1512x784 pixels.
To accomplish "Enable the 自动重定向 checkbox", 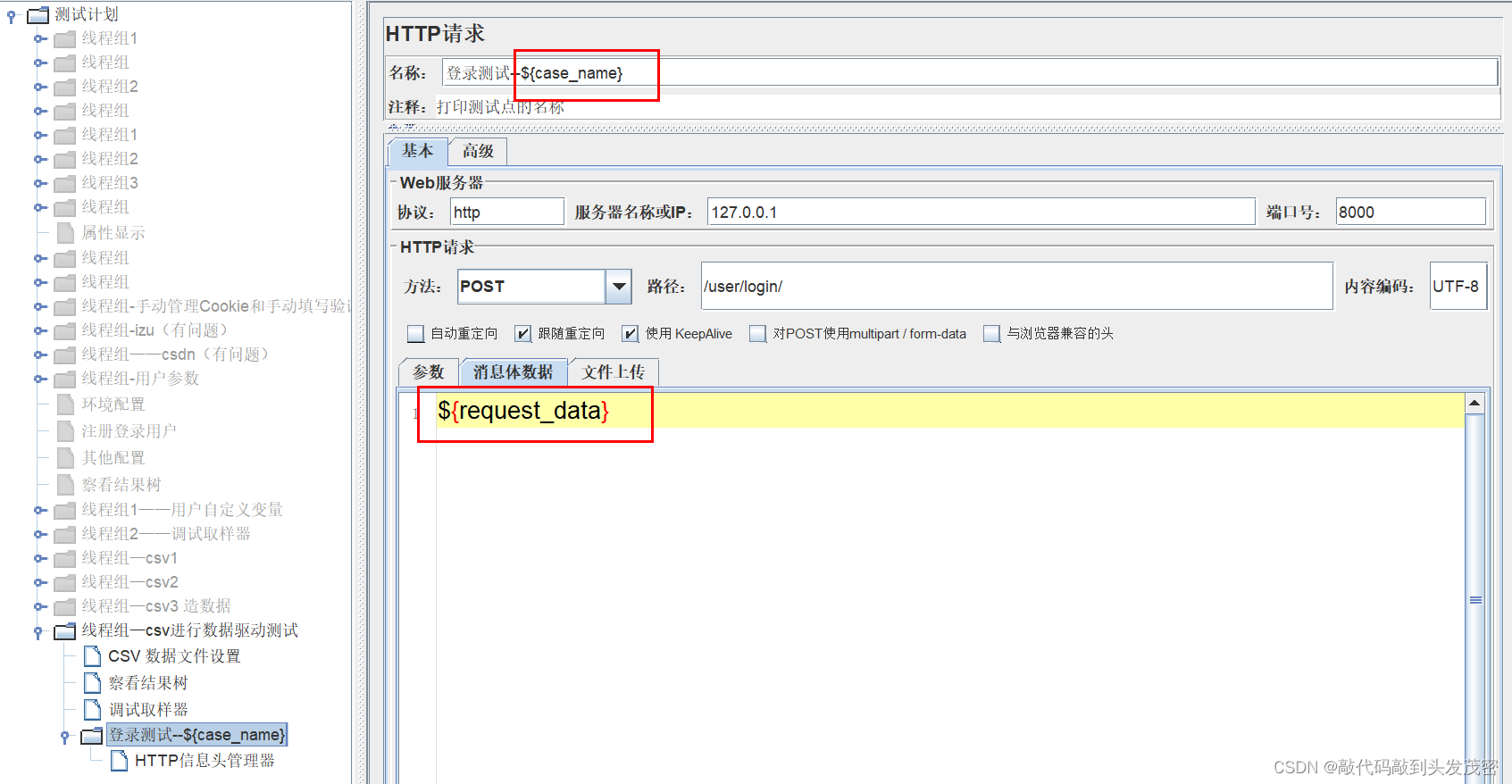I will [x=415, y=334].
